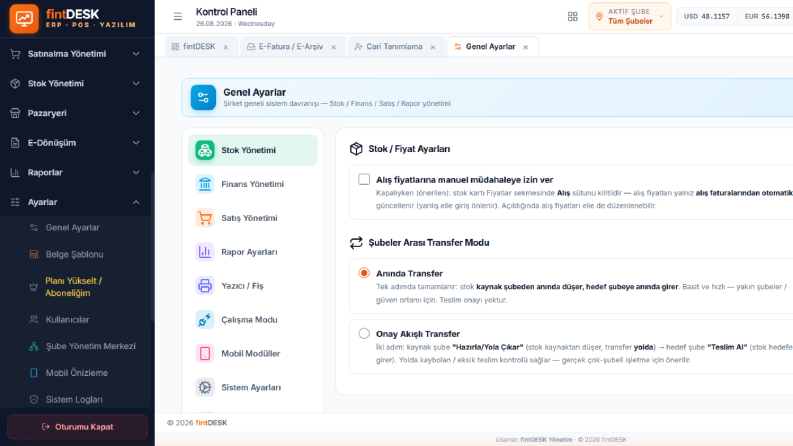Click USD 48.1157 exchange rate

coord(707,17)
